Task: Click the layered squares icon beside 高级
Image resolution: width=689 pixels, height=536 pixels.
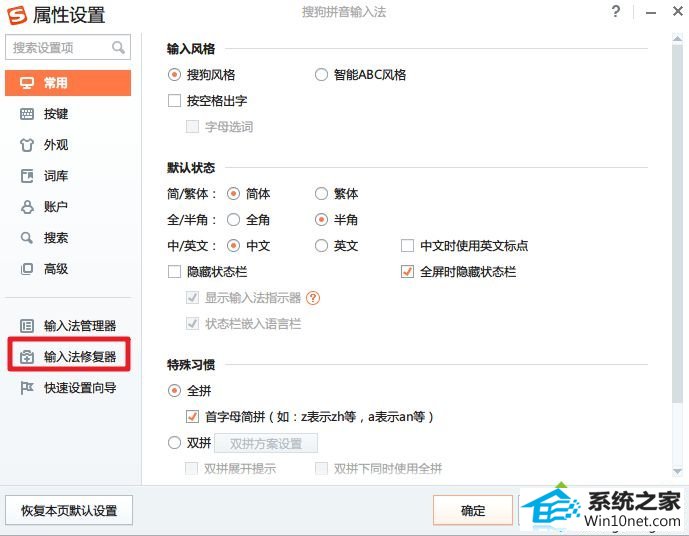Action: [27, 268]
